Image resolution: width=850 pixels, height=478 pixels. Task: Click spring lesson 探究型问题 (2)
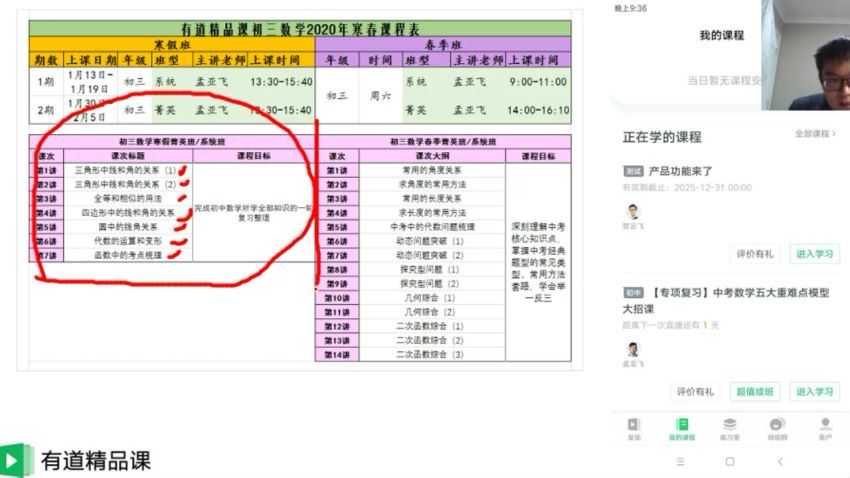pos(430,283)
